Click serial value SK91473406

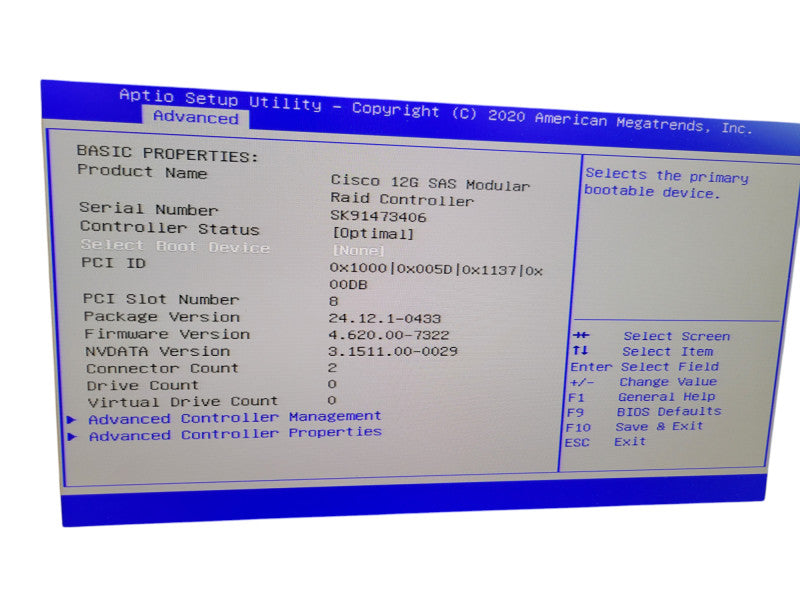[378, 216]
